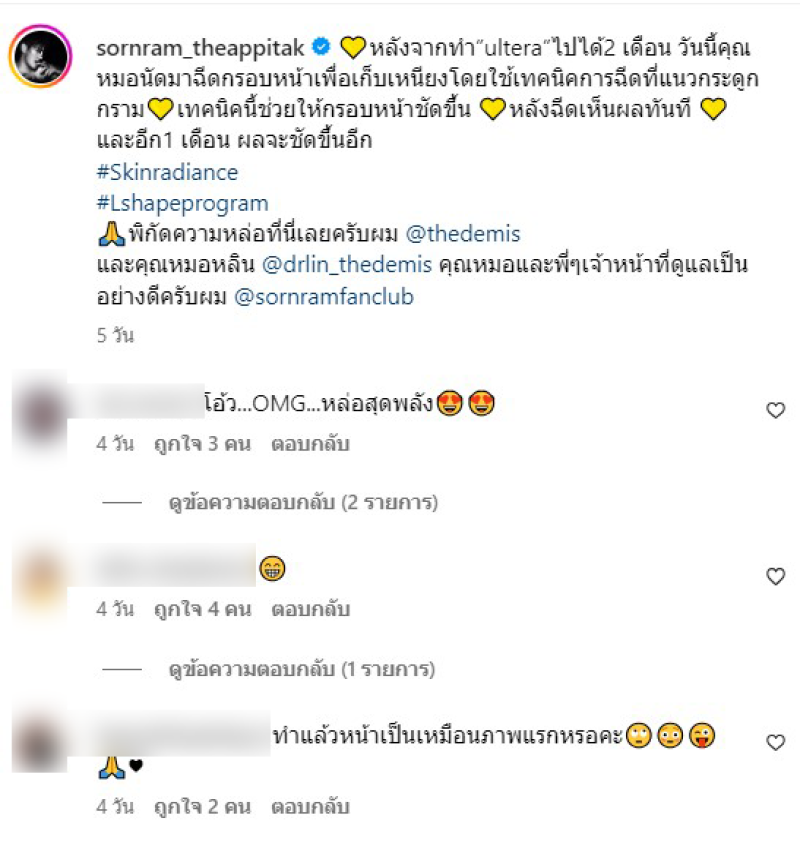The width and height of the screenshot is (800, 859).
Task: Expand the 1 reply under emoji comment
Action: pos(301,668)
